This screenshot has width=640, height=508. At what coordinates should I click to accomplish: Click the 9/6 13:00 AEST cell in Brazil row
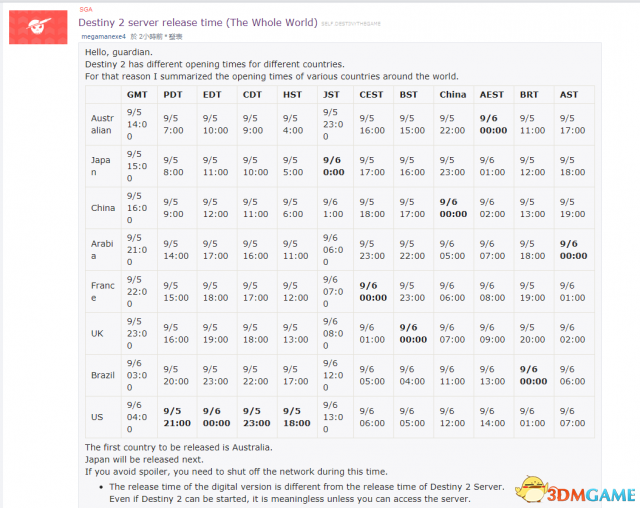pyautogui.click(x=492, y=375)
